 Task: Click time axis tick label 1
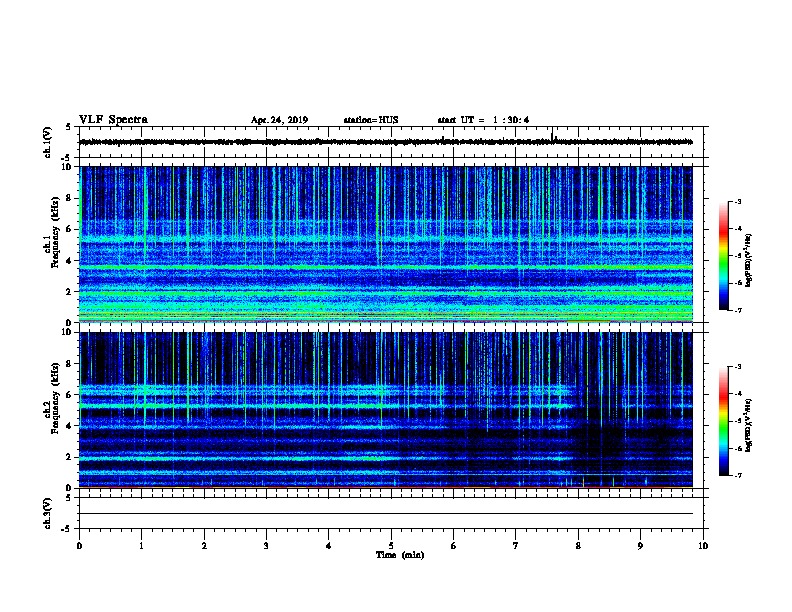pyautogui.click(x=142, y=546)
